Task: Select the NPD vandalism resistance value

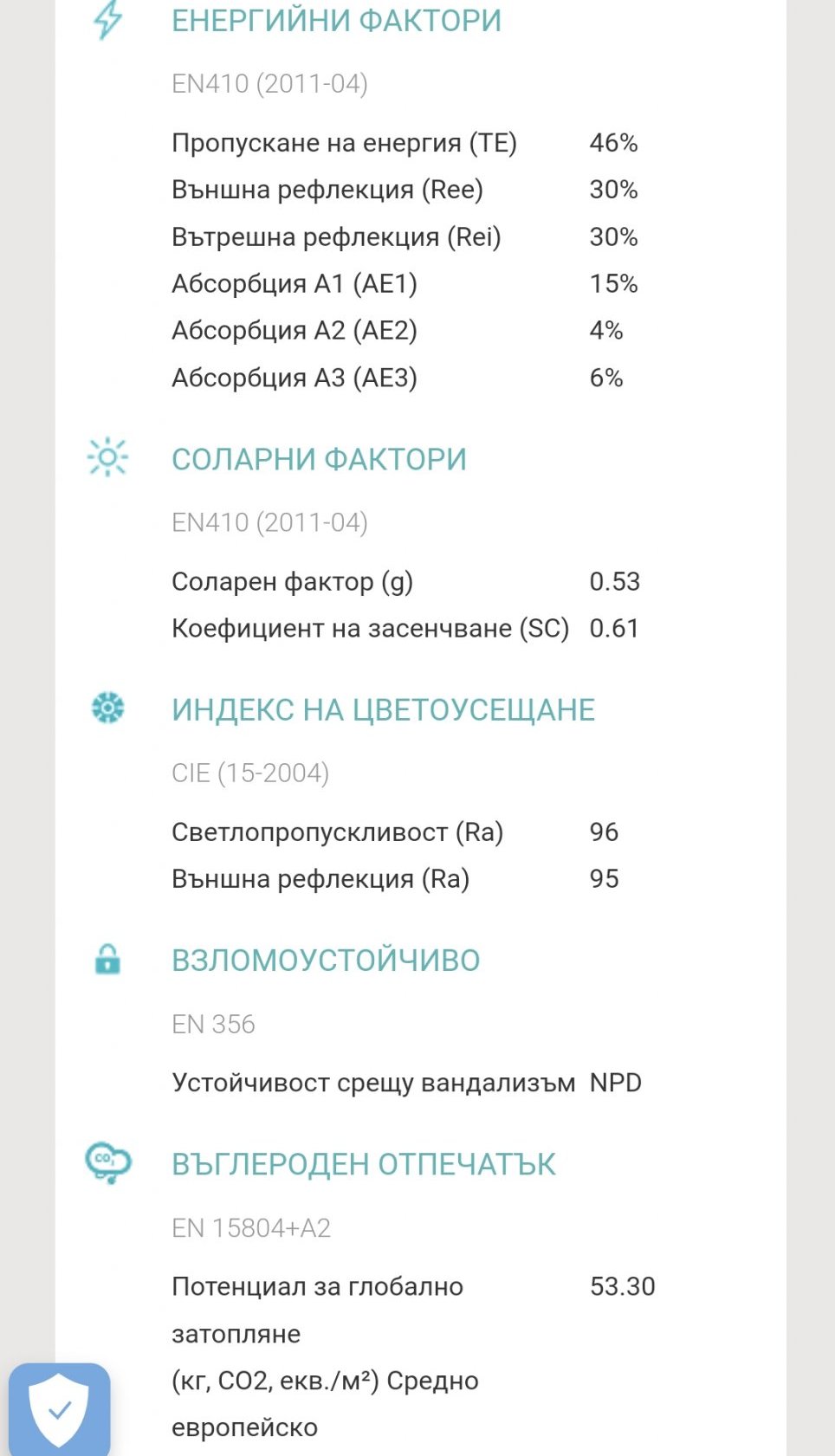Action: [x=615, y=1083]
